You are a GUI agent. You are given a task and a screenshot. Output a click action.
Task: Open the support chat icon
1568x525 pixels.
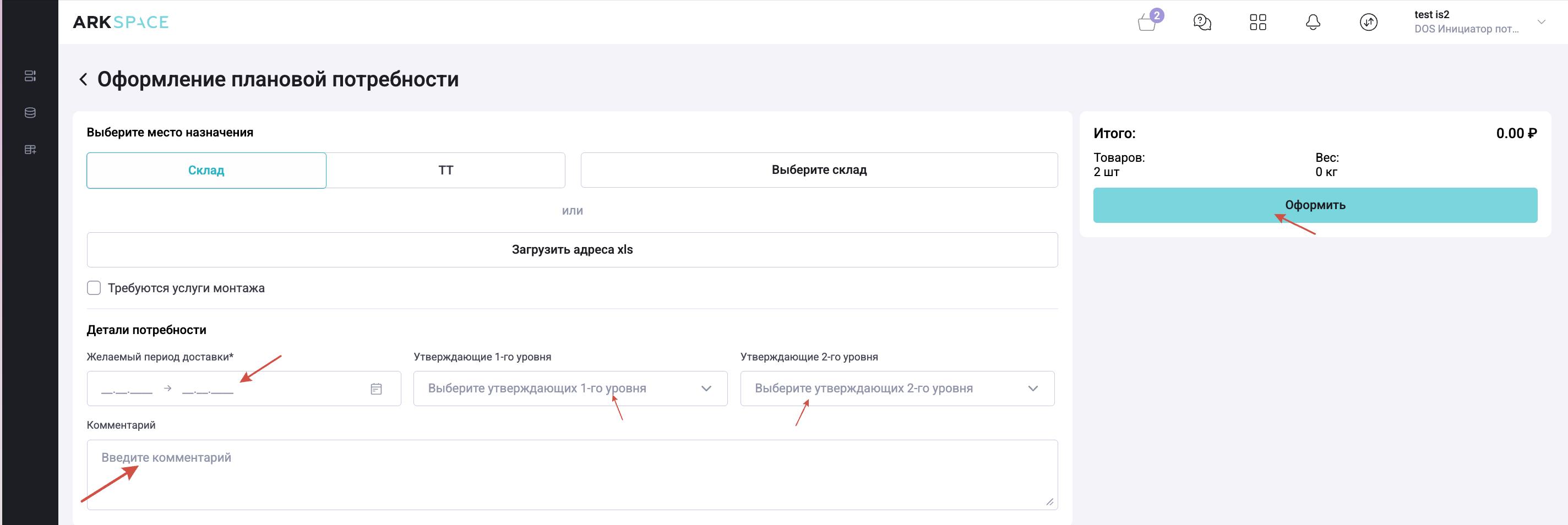[x=1202, y=23]
